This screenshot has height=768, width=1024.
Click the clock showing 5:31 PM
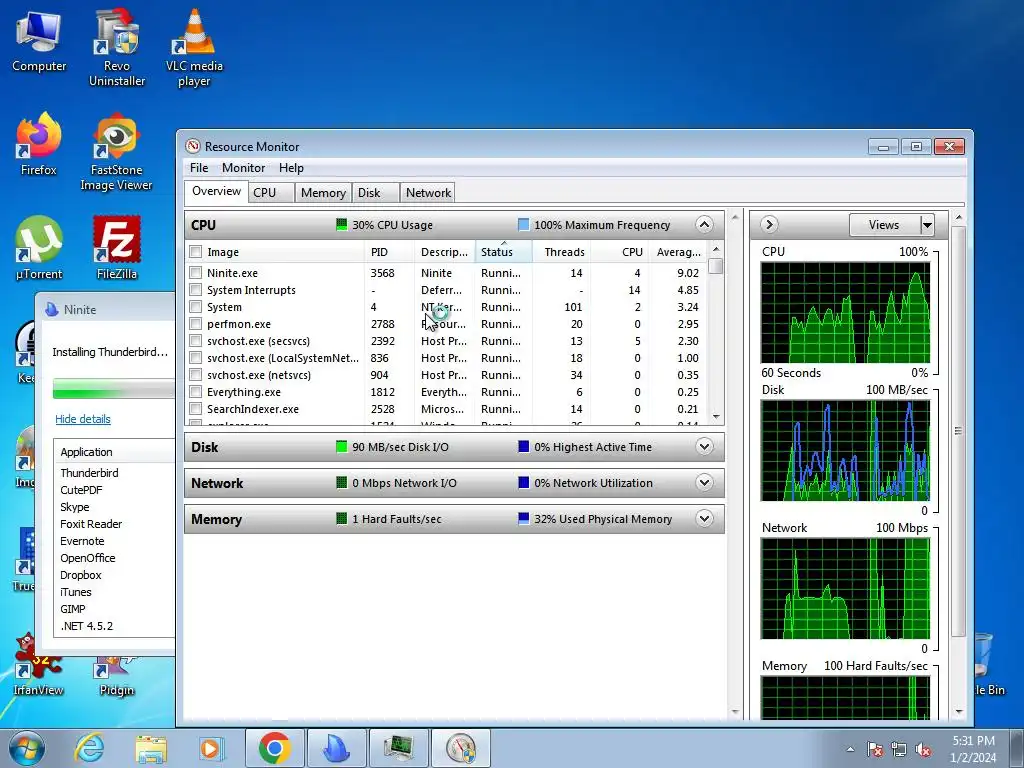point(973,741)
